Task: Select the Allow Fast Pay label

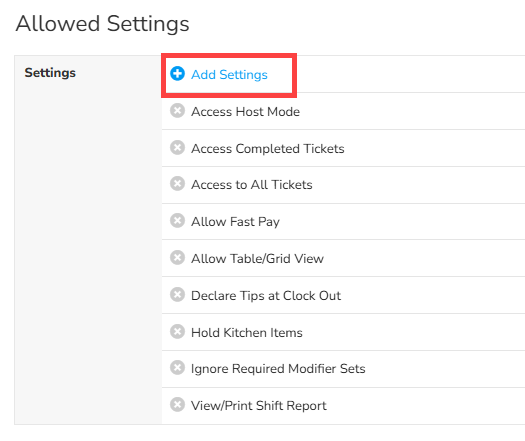Action: 235,222
